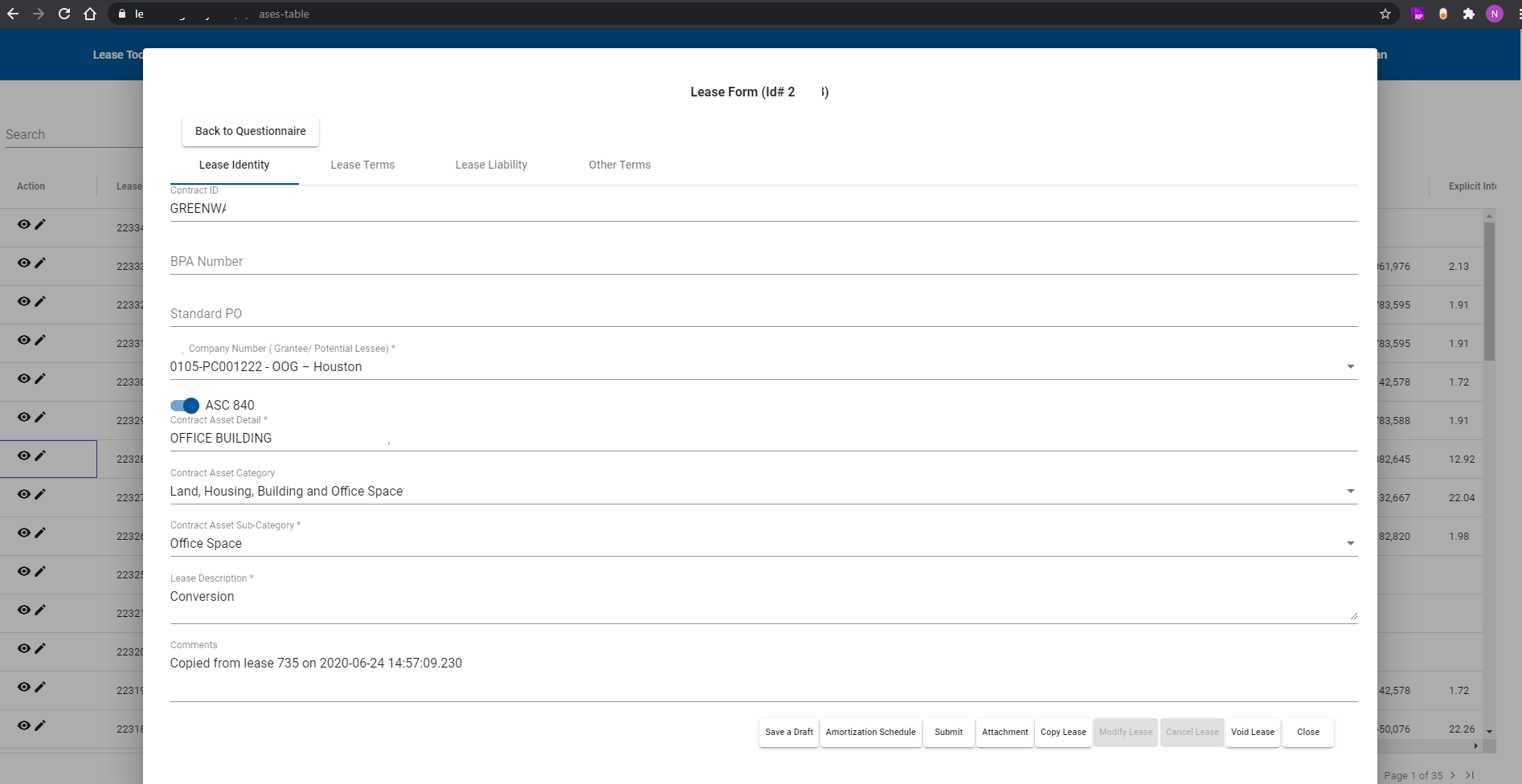Screen dimensions: 1522x784
Task: View lease in the first table row
Action: click(x=24, y=224)
